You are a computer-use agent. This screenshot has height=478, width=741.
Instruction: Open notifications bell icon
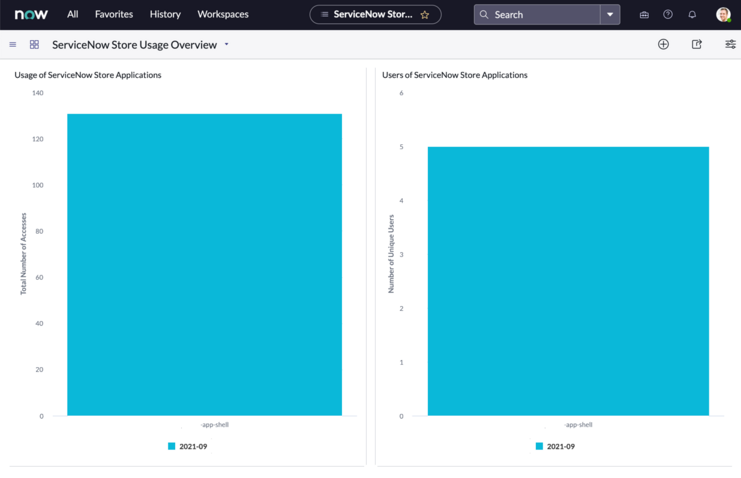(x=692, y=15)
